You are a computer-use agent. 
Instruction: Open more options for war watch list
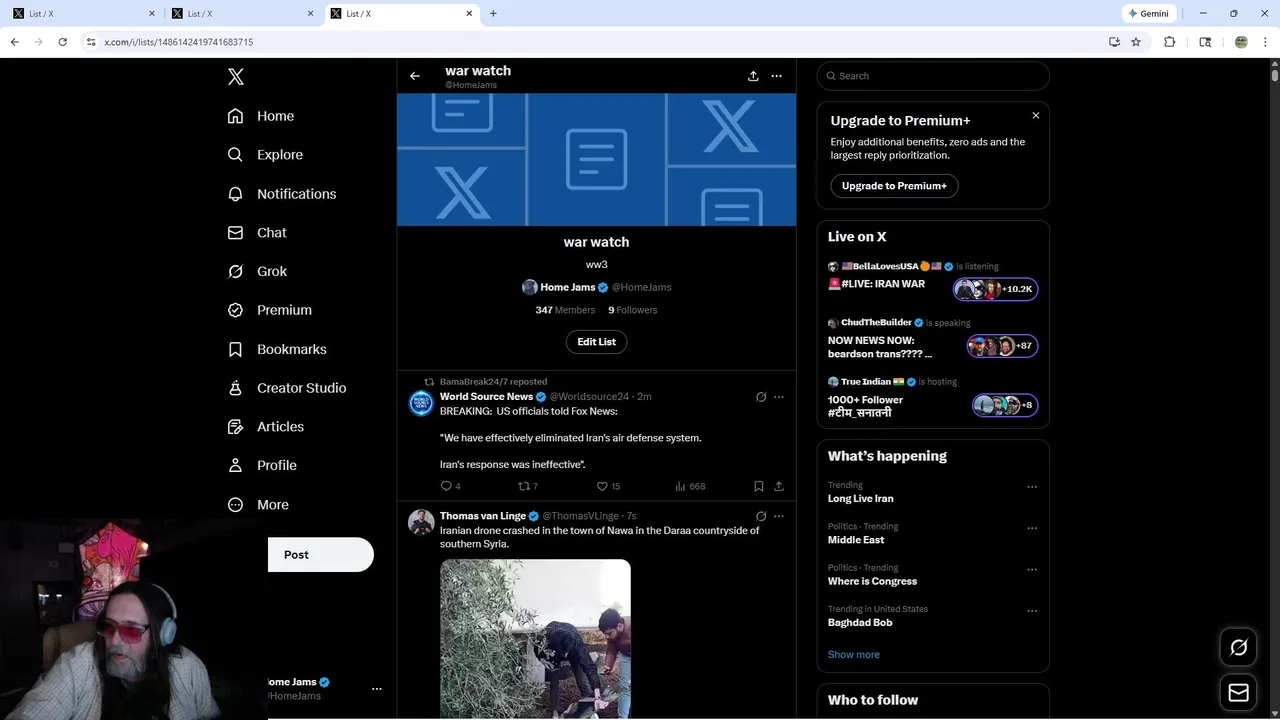click(x=776, y=76)
